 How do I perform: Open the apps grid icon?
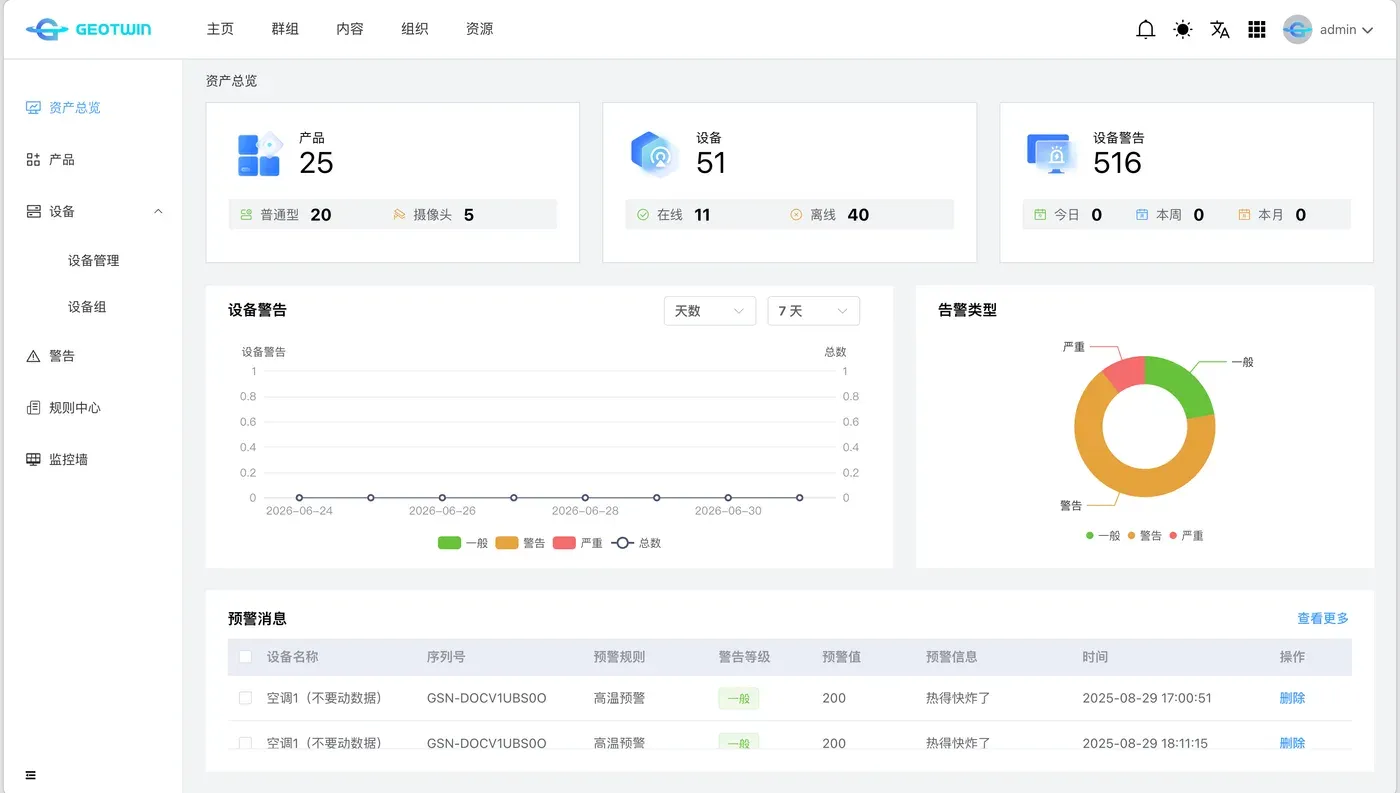point(1257,30)
